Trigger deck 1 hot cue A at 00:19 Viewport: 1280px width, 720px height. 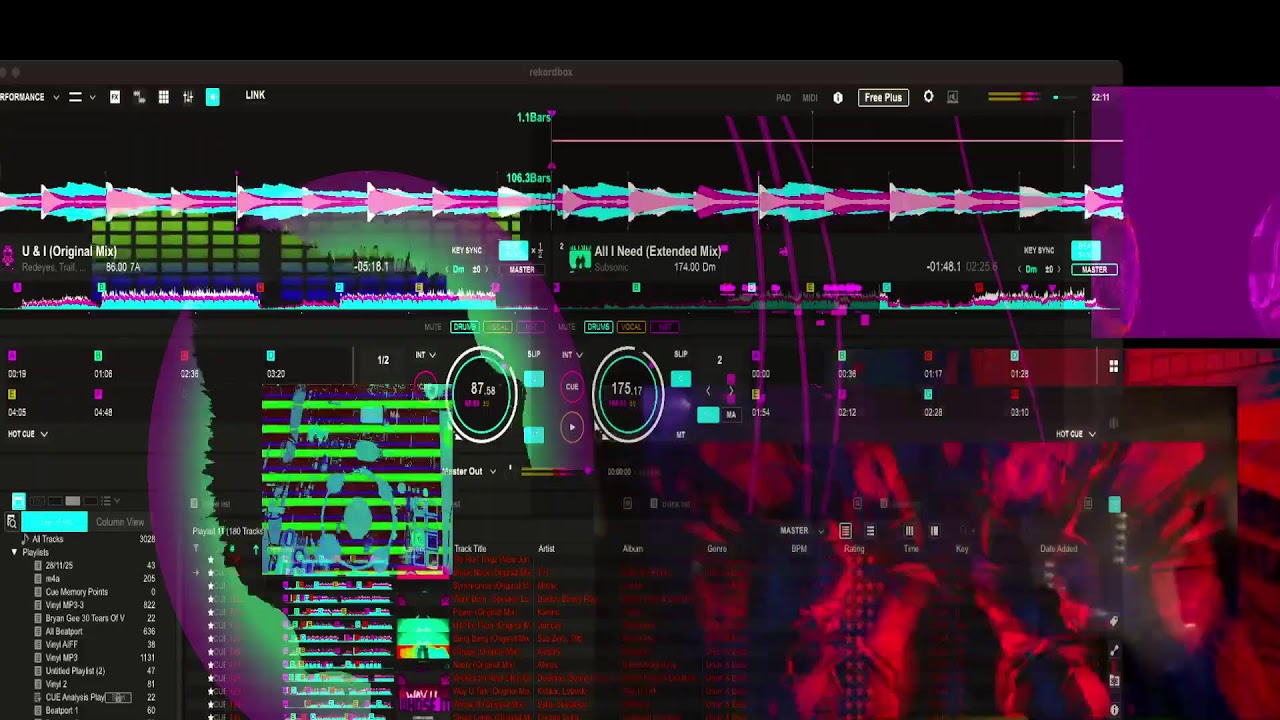[12, 356]
